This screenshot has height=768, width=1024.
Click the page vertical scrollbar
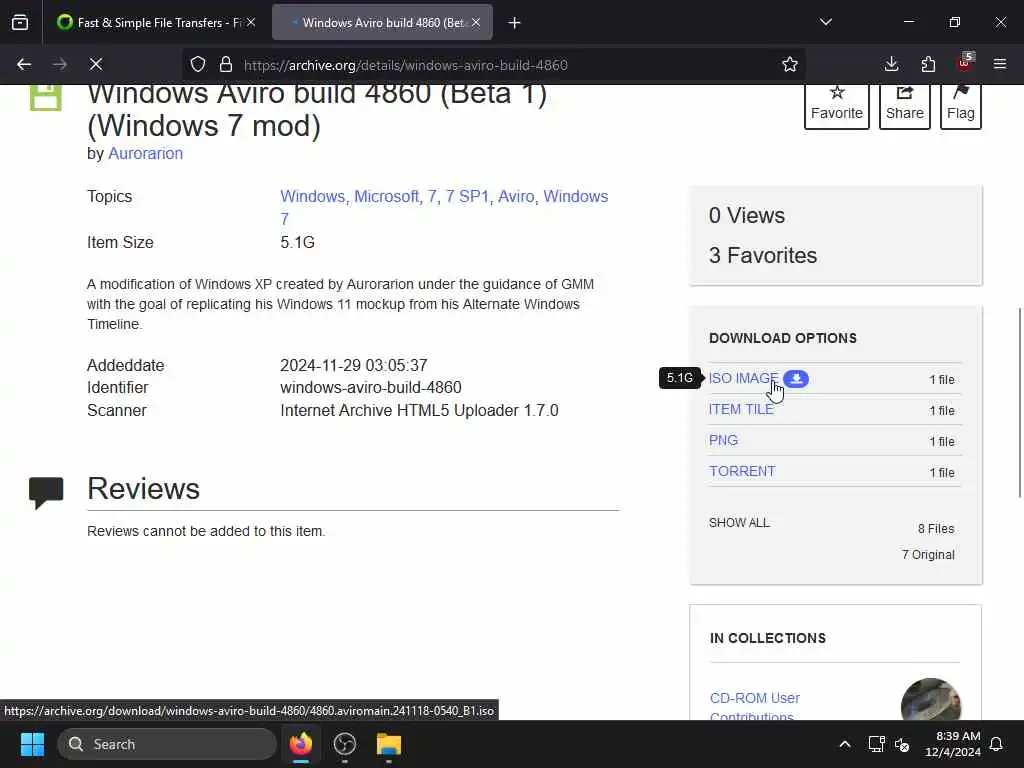coord(1019,402)
